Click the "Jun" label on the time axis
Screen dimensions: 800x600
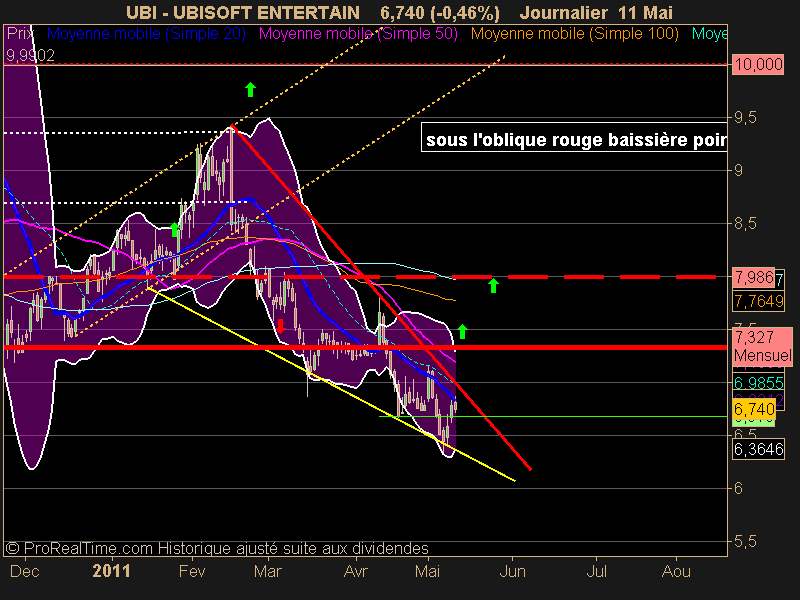(512, 571)
